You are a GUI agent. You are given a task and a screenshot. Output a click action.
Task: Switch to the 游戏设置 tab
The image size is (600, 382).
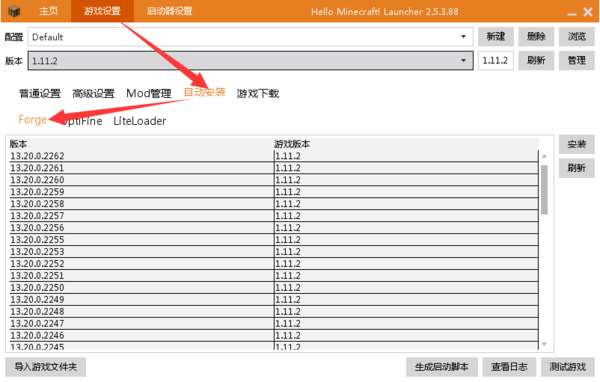point(102,11)
